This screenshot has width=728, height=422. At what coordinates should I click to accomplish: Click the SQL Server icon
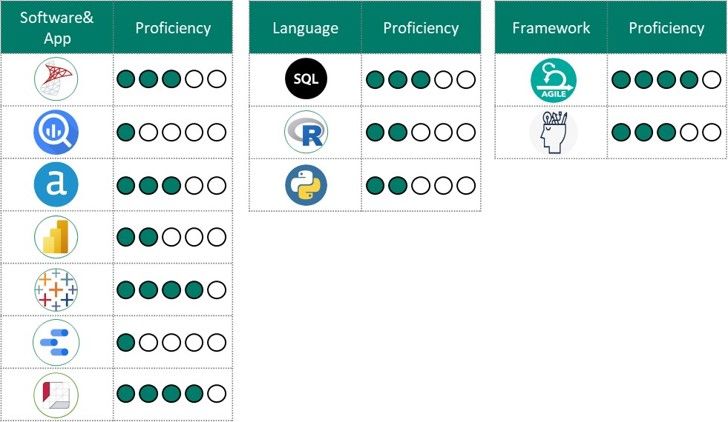click(x=56, y=79)
